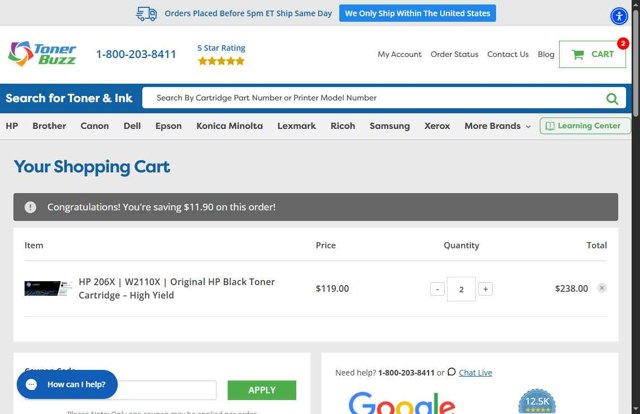
Task: Select the Xerox brand menu item
Action: [437, 126]
